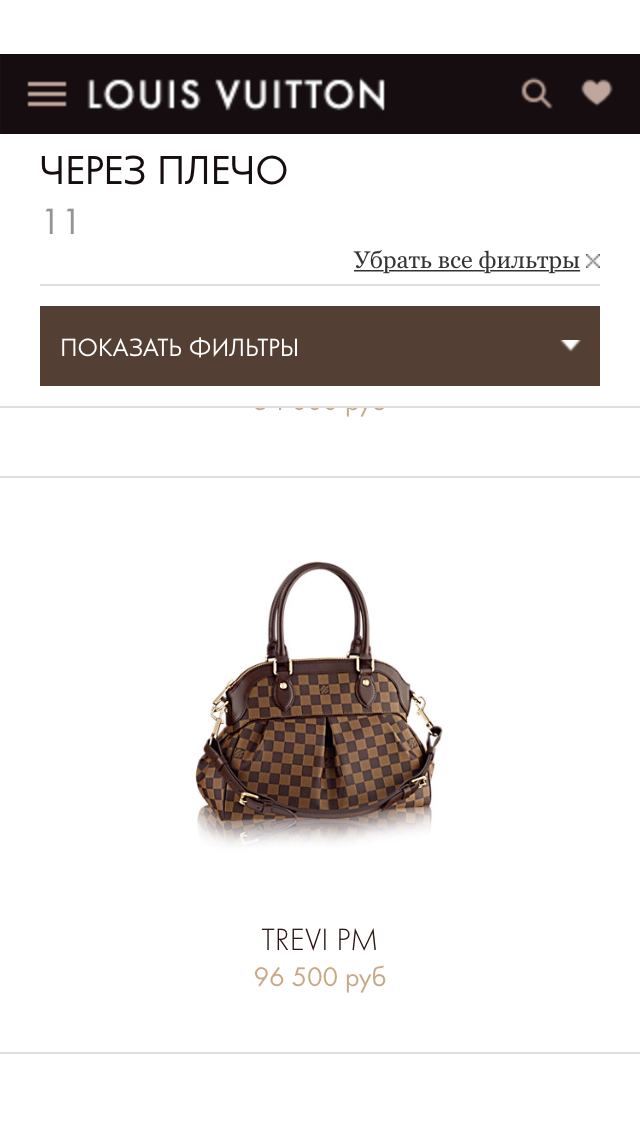Click the X icon beside Убрать все фильтры
This screenshot has width=640, height=1136.
tap(593, 261)
